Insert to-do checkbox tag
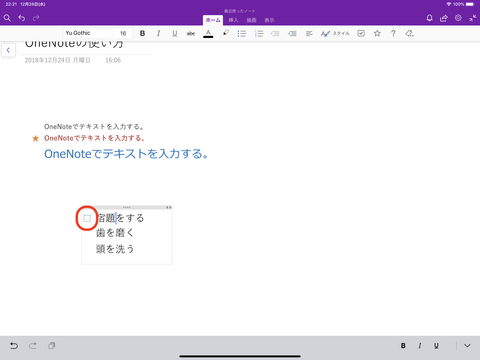Screen dimensions: 480x360 (361, 33)
